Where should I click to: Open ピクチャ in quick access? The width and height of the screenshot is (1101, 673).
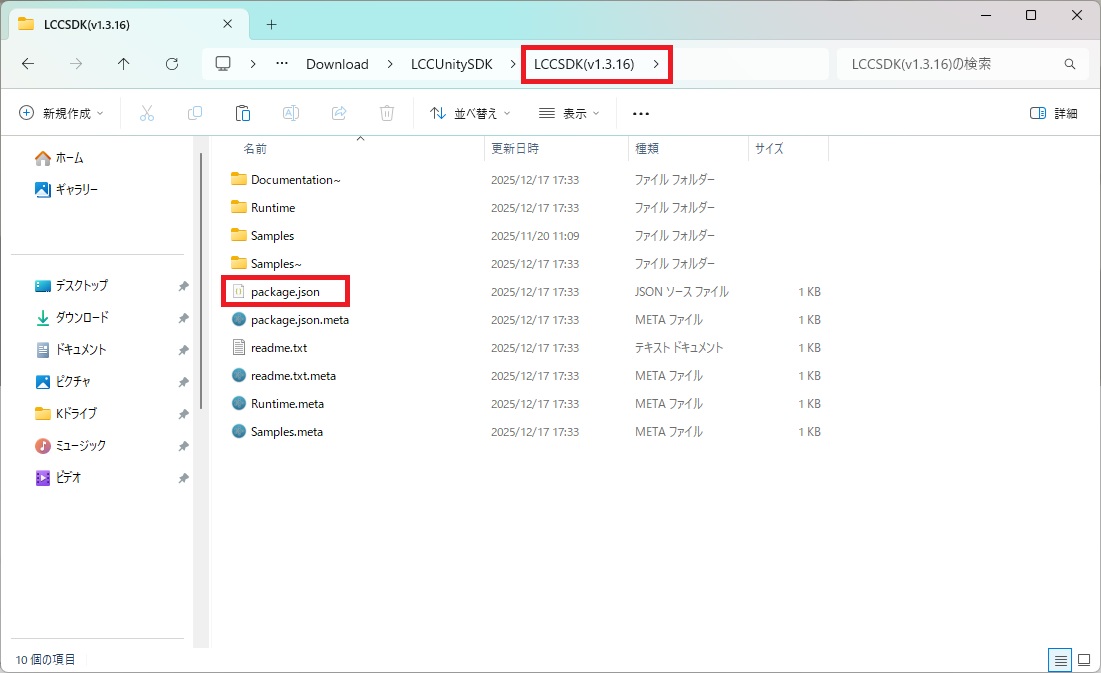[63, 381]
